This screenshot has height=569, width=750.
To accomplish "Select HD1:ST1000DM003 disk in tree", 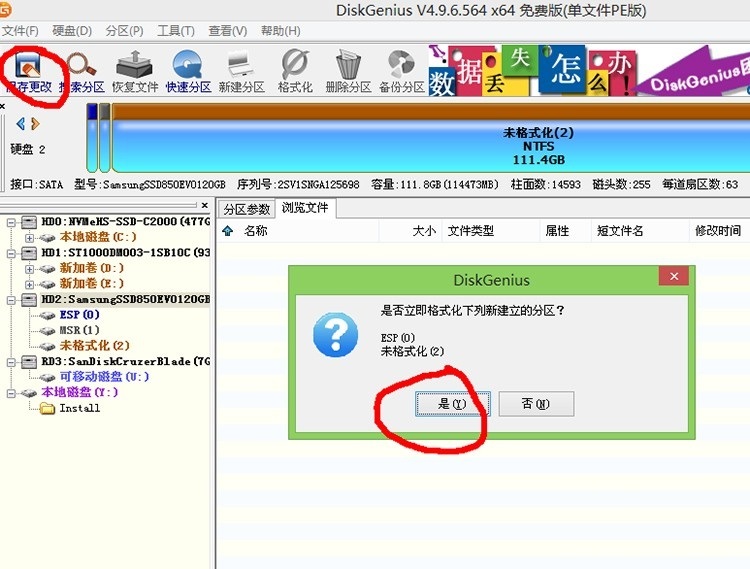I will point(125,252).
